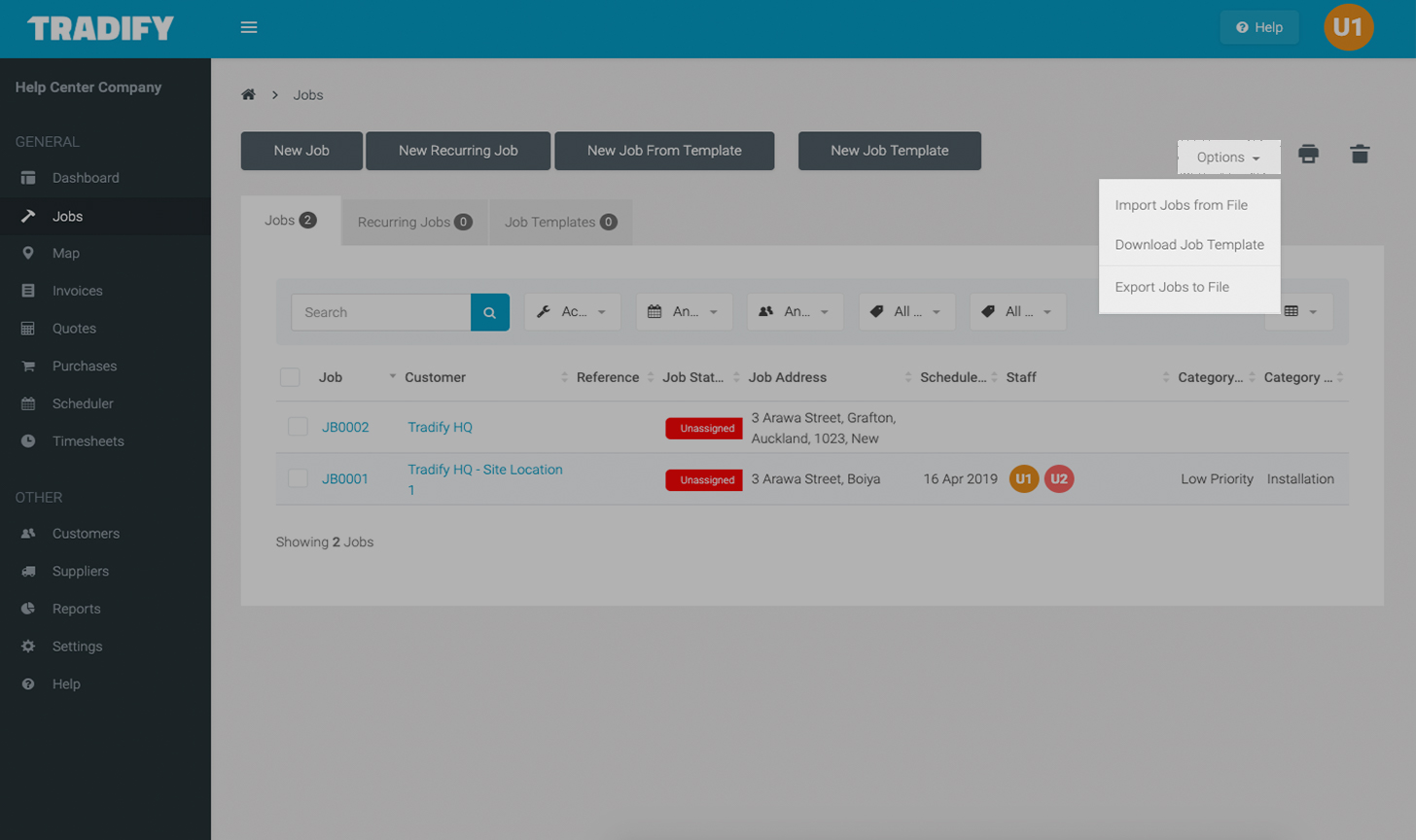Click the trash bin icon
Viewport: 1416px width, 840px height.
coord(1360,154)
